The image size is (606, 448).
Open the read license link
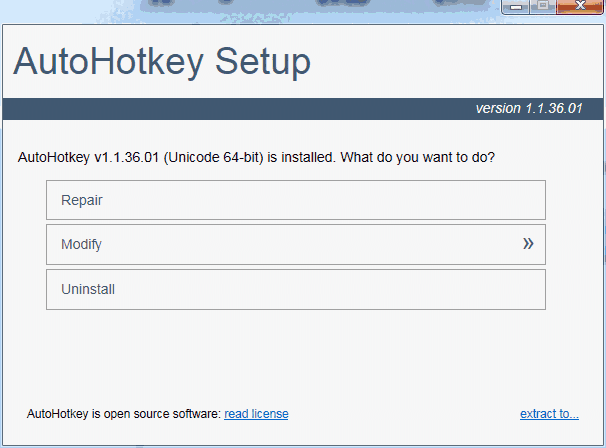point(256,414)
